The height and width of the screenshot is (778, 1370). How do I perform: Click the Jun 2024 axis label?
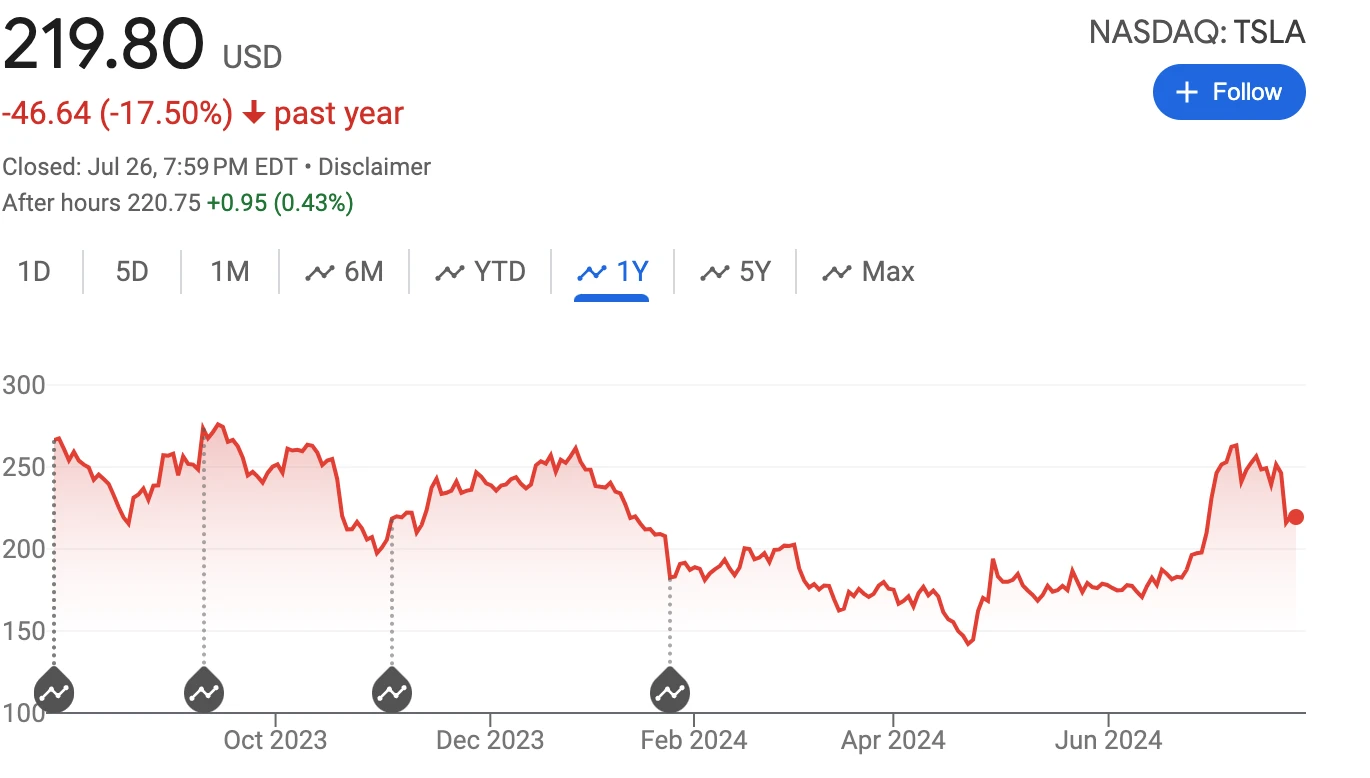tap(1109, 741)
